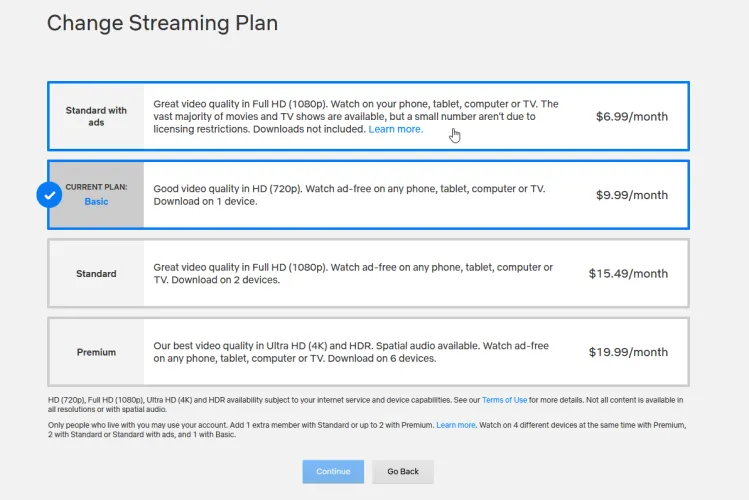This screenshot has width=749, height=500.
Task: Choose the Premium plan label
Action: coord(96,352)
